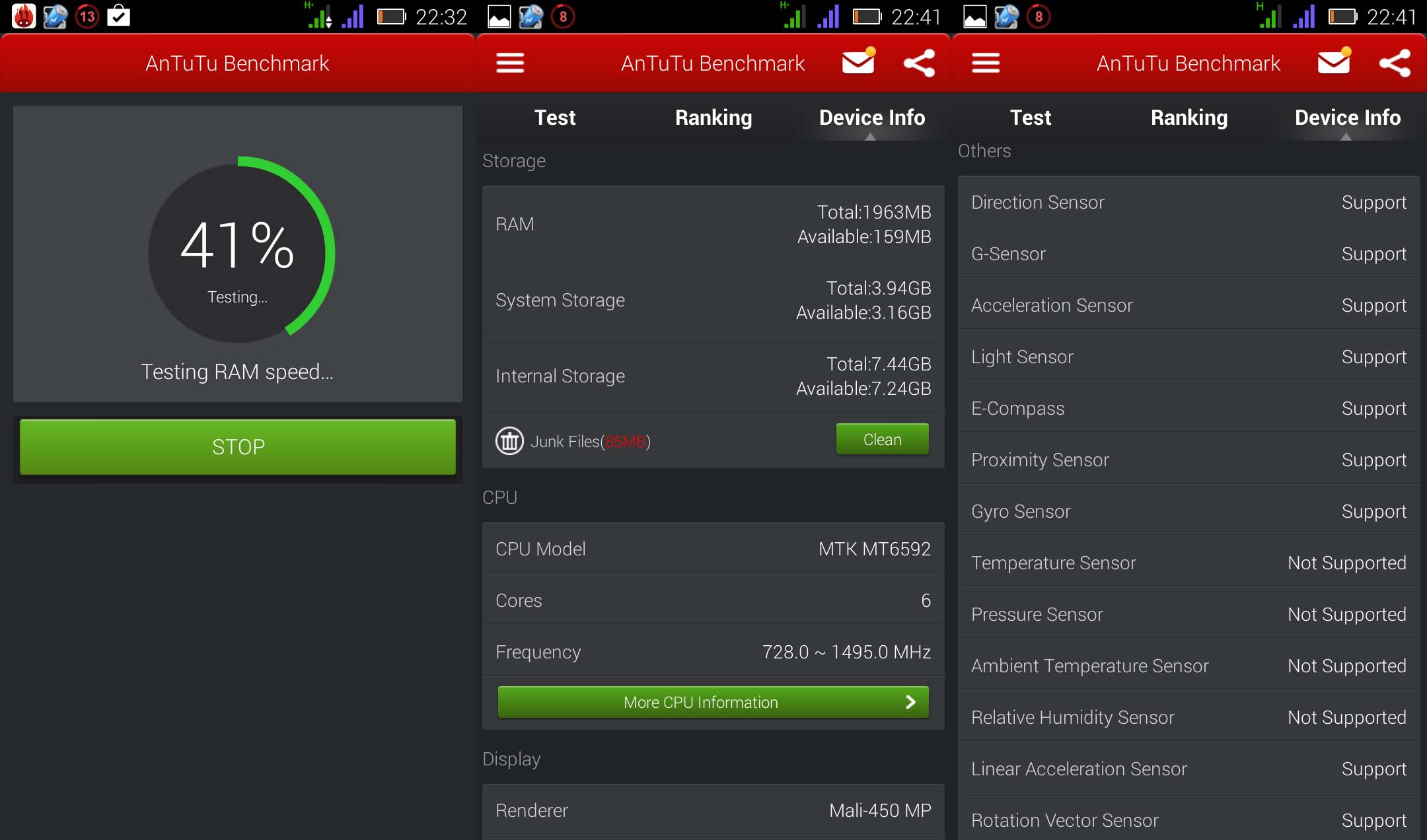
Task: Tap the Temperature Sensor row
Action: [1189, 563]
